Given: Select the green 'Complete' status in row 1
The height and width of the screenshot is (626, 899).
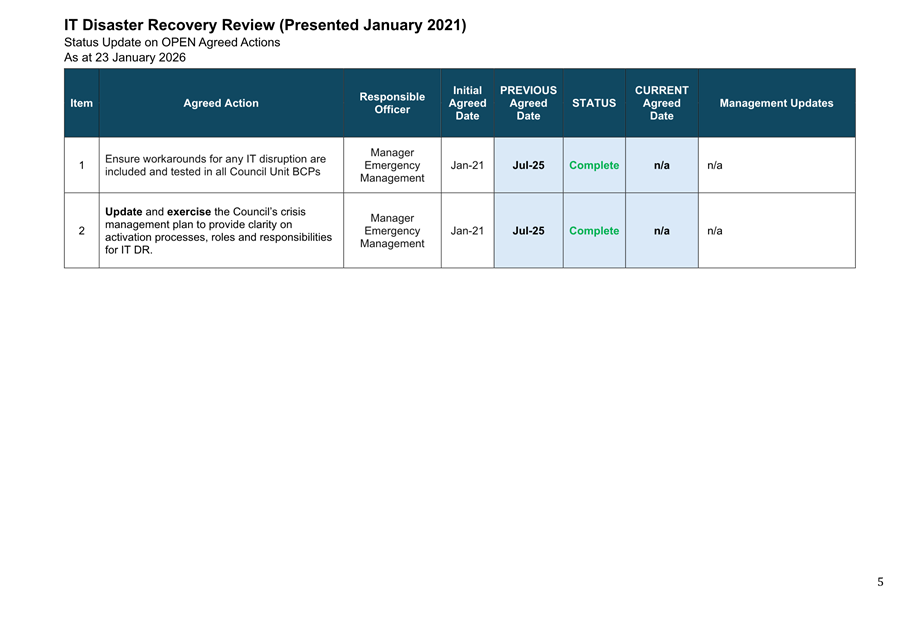Looking at the screenshot, I should [594, 165].
